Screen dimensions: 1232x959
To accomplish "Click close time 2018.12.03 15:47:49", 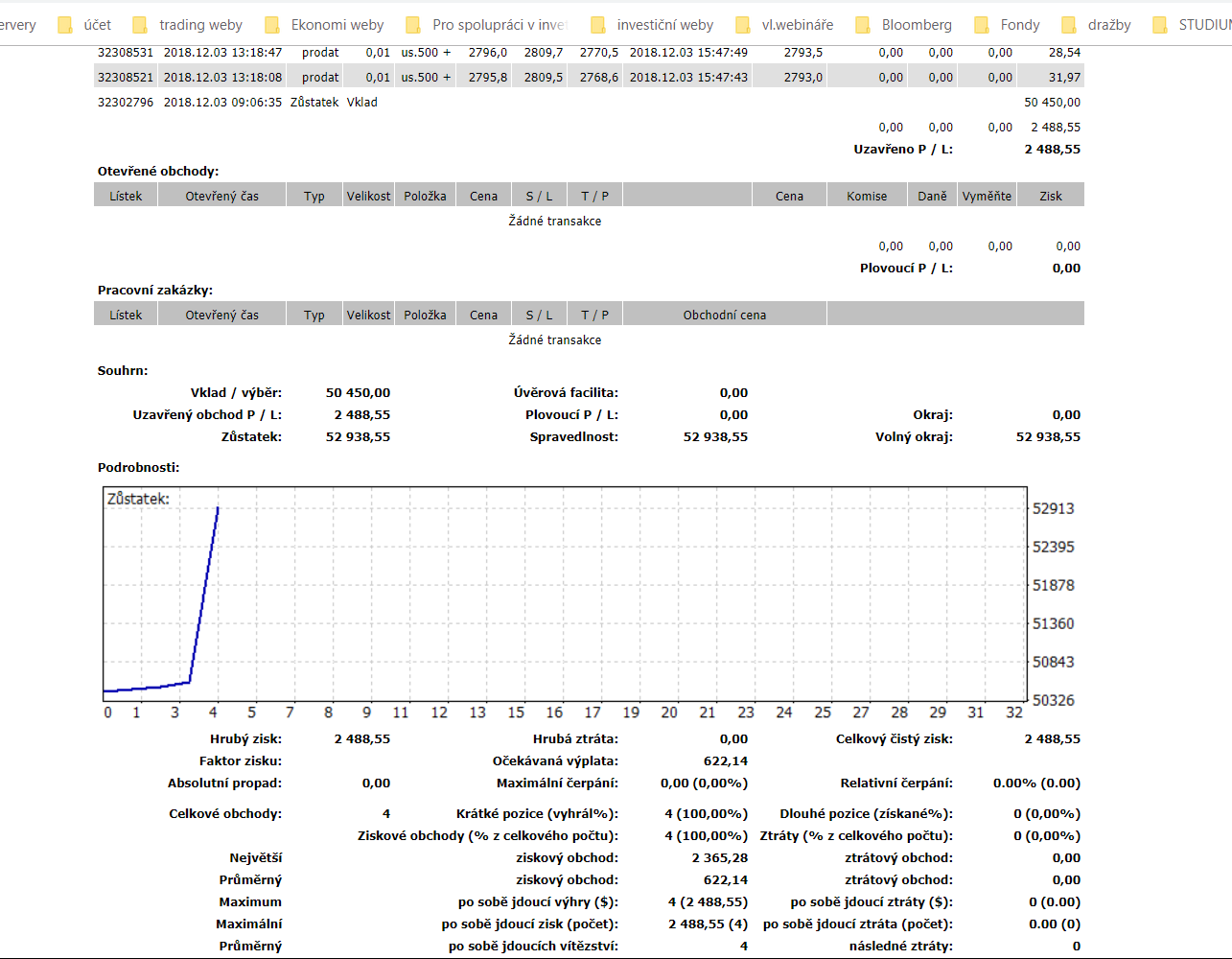I will click(688, 53).
